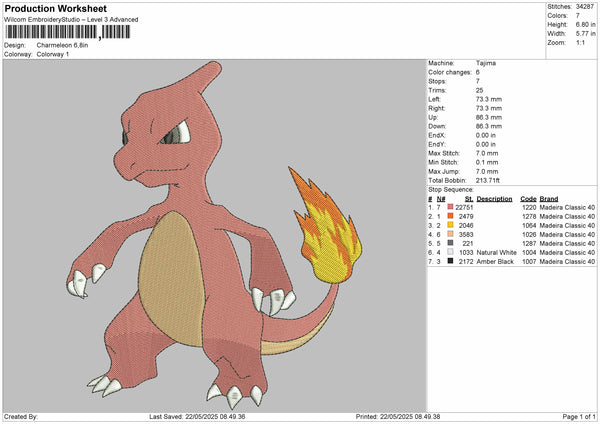Select the 'EndY:' label
The height and width of the screenshot is (424, 600).
click(x=437, y=144)
